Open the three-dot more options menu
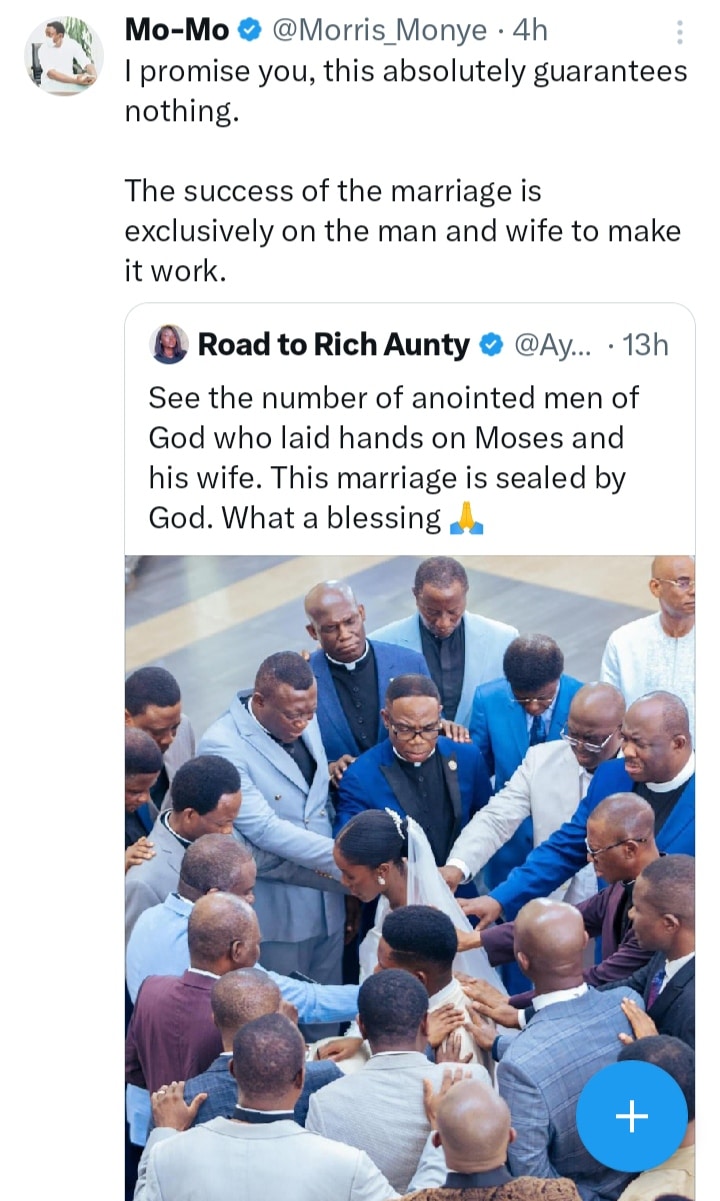This screenshot has width=720, height=1201. coord(680,33)
